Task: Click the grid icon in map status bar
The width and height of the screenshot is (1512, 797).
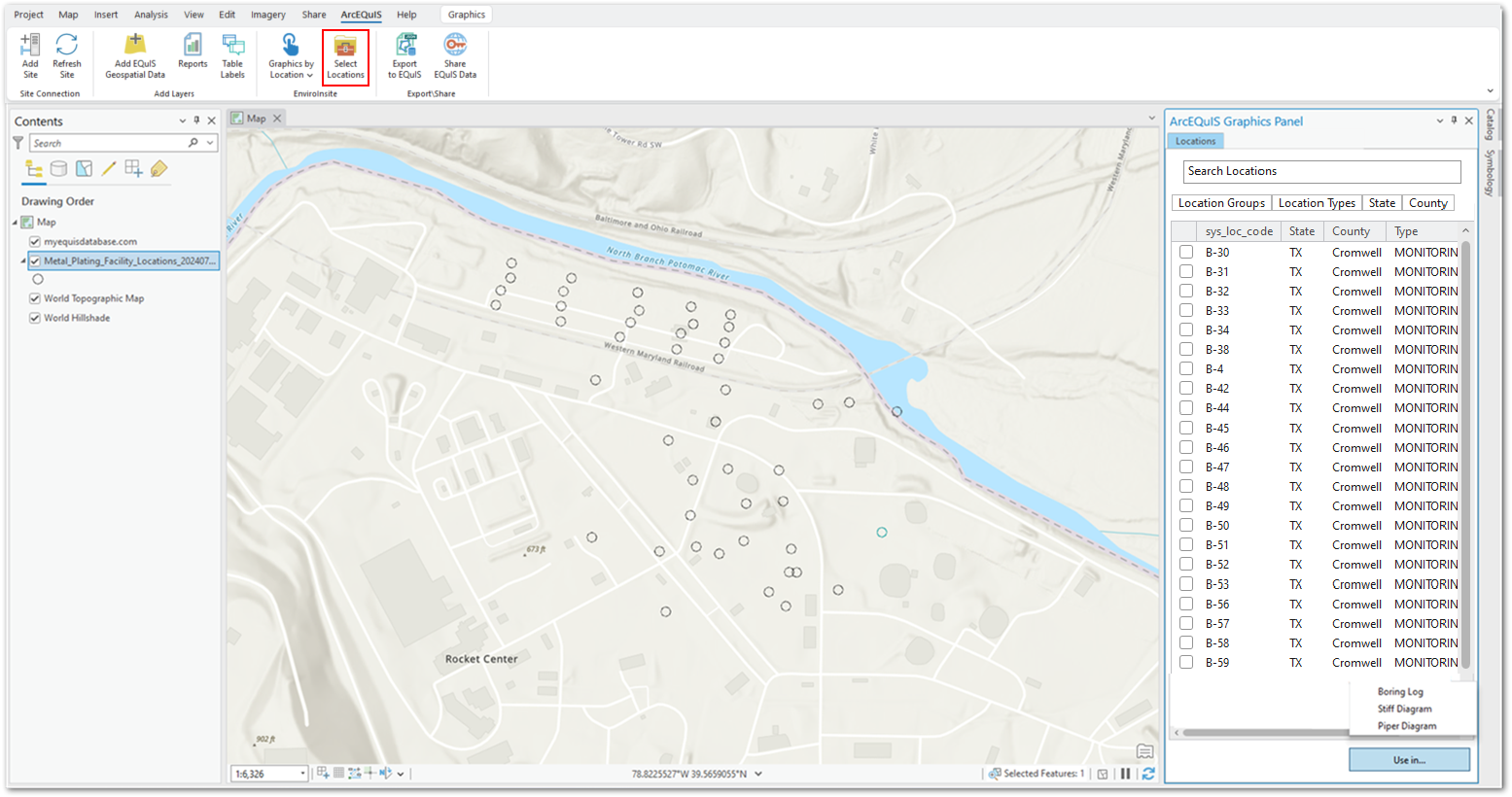Action: pos(338,773)
